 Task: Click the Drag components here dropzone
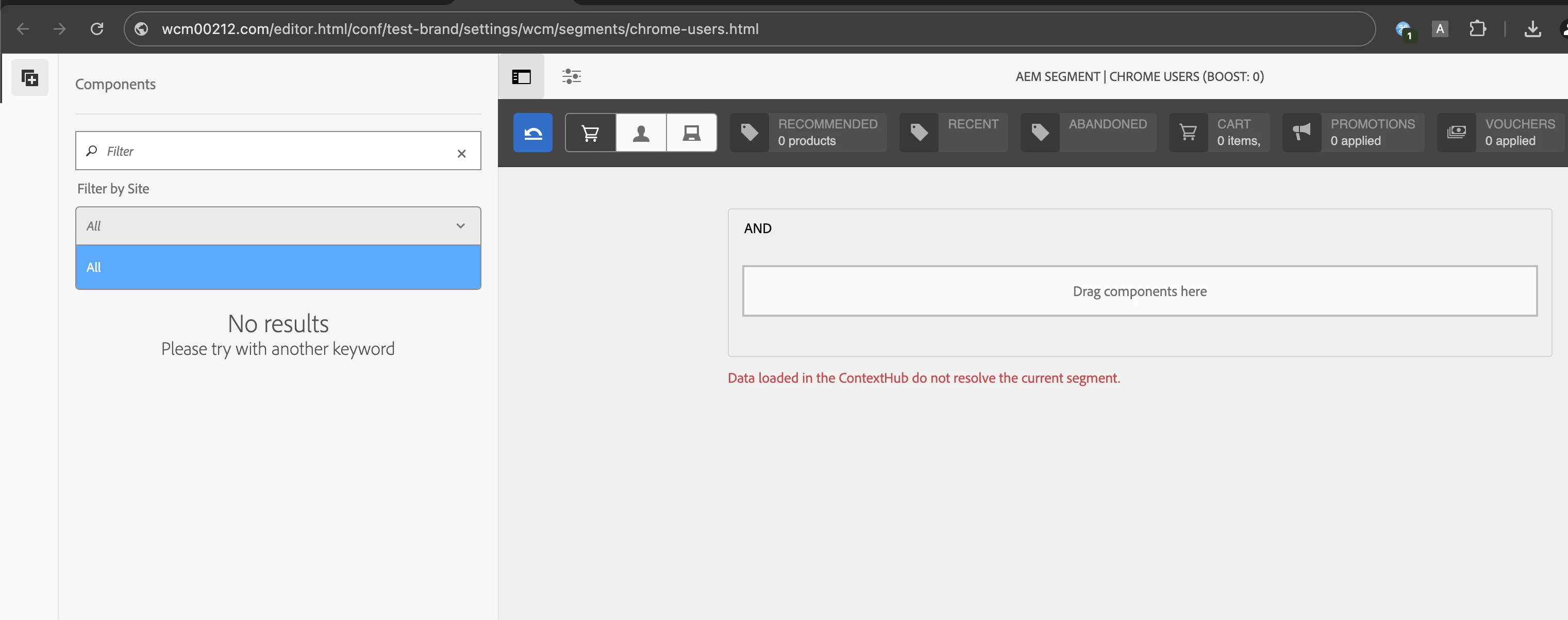pos(1139,291)
